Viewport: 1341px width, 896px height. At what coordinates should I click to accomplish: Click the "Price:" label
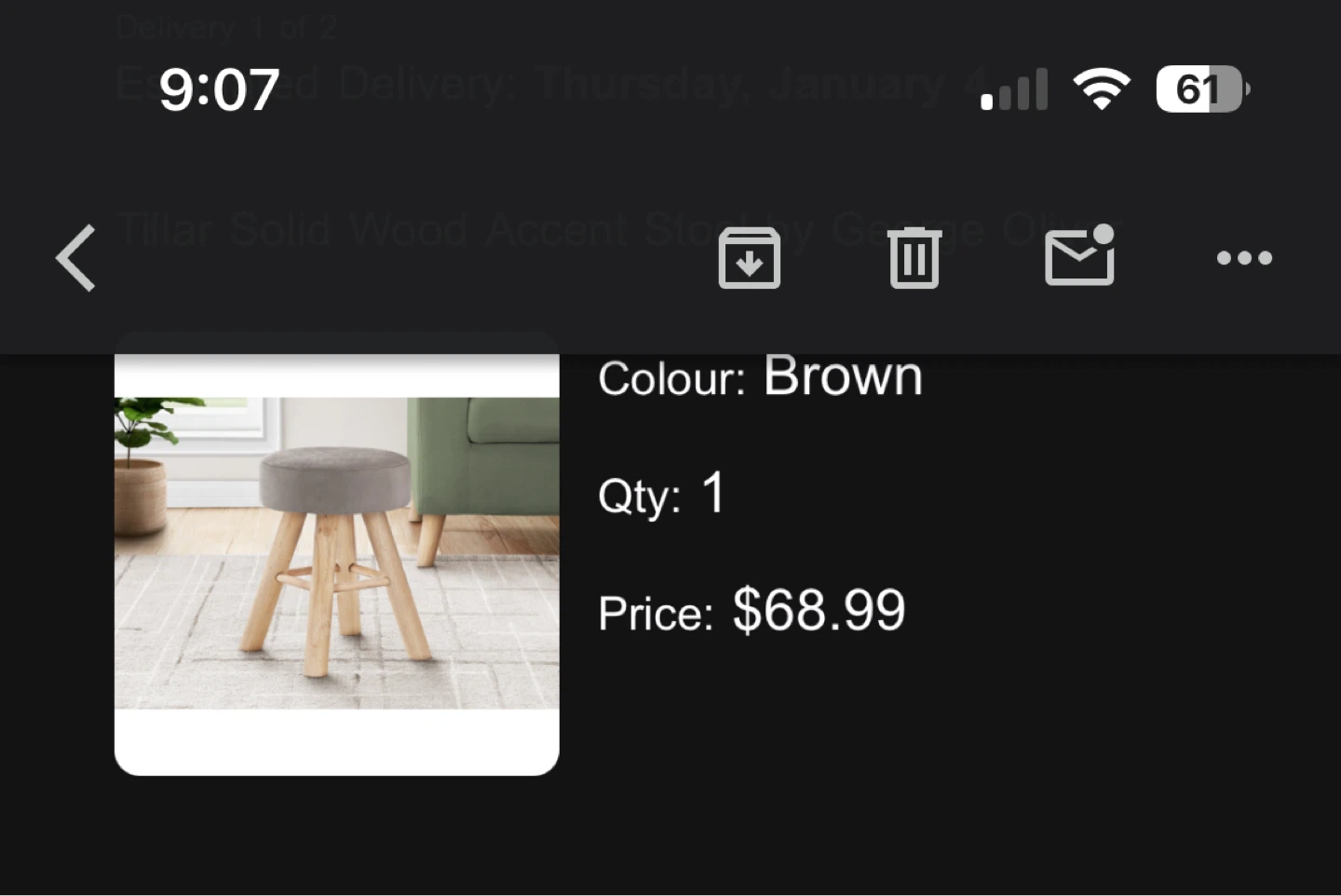pyautogui.click(x=656, y=614)
